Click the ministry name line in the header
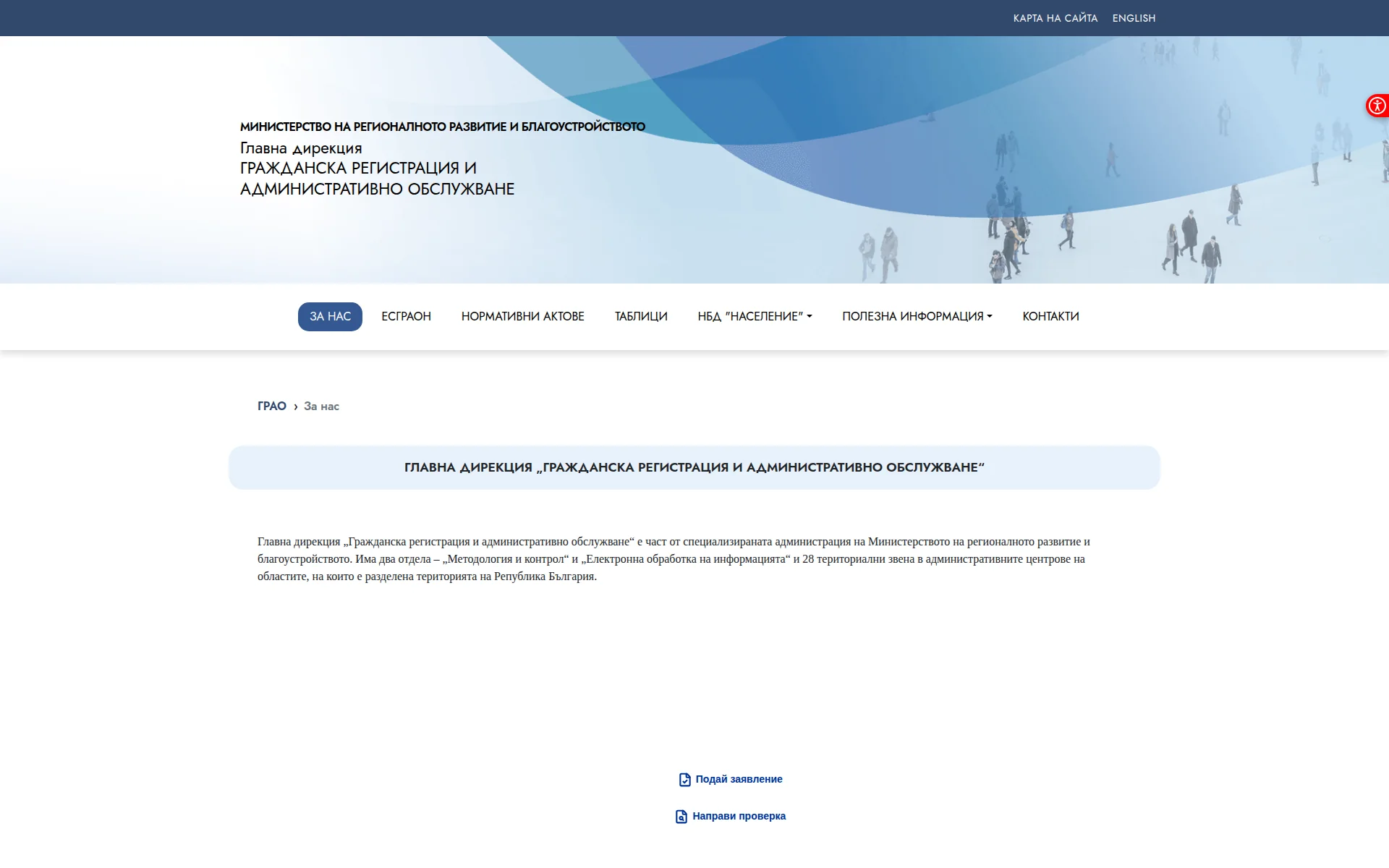The width and height of the screenshot is (1389, 868). [x=442, y=127]
